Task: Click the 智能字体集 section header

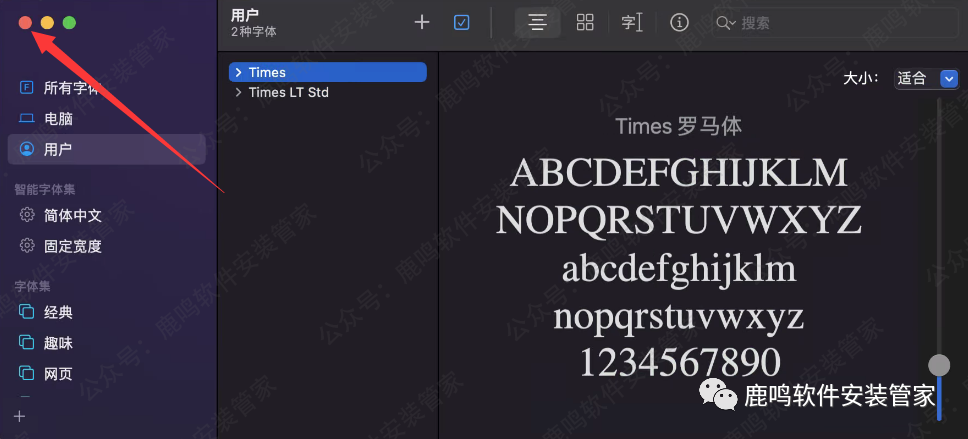Action: 45,190
